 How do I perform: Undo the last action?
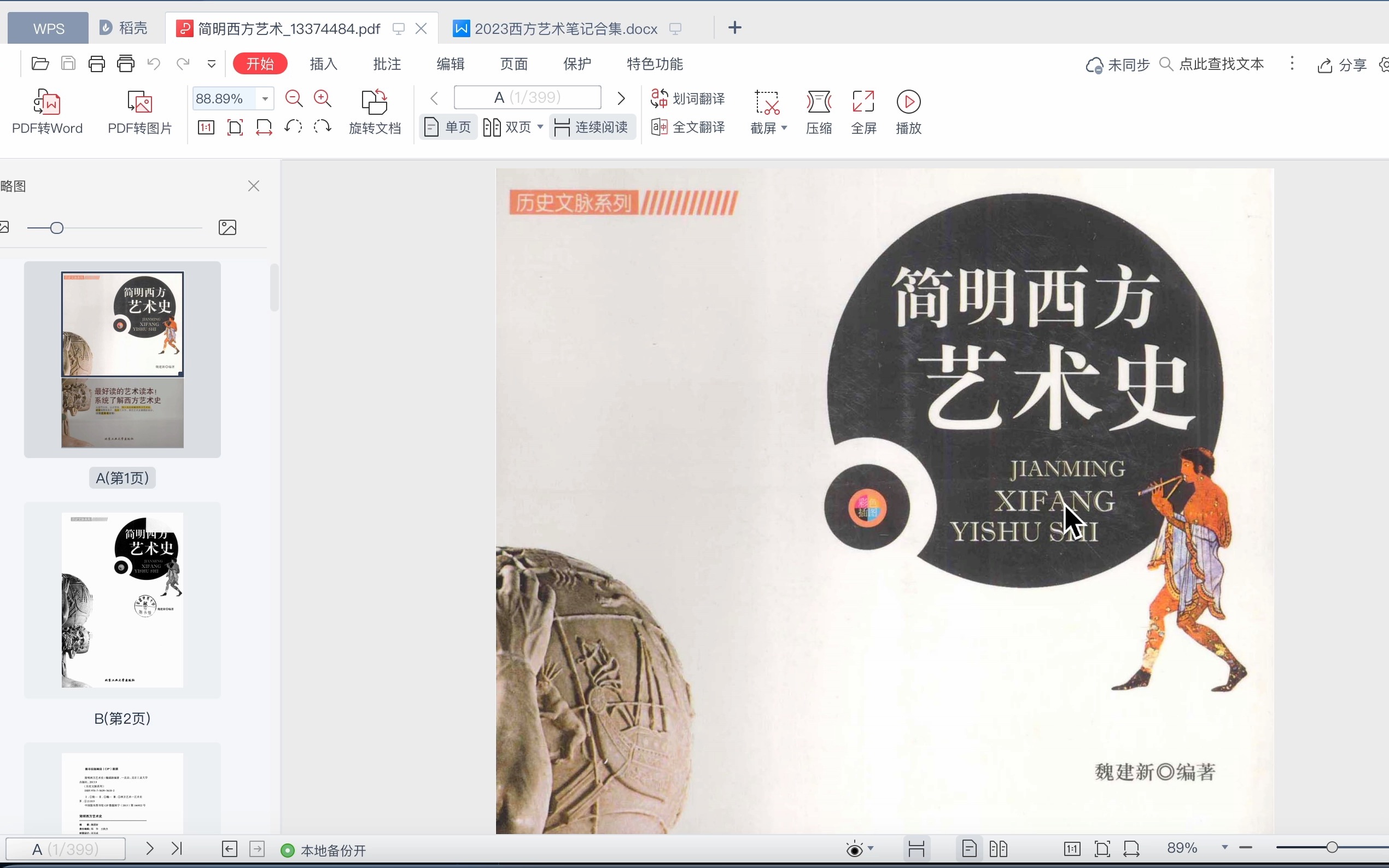tap(154, 64)
